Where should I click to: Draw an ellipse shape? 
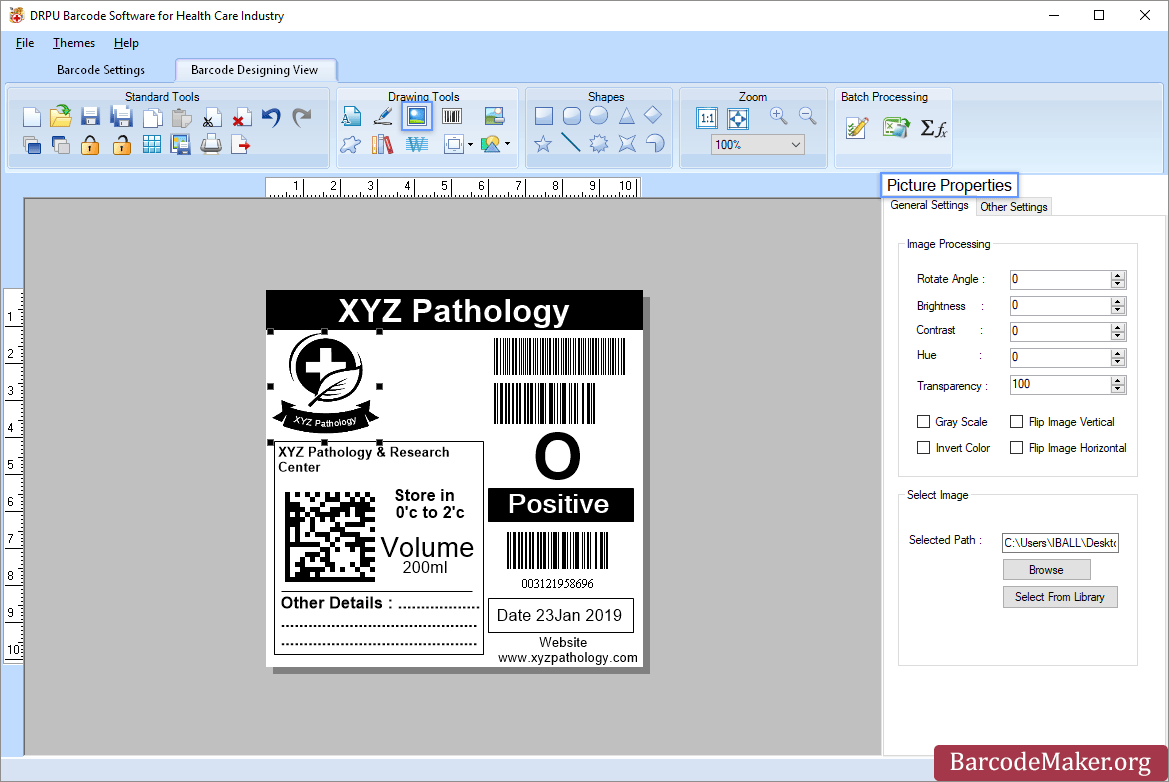tap(599, 116)
